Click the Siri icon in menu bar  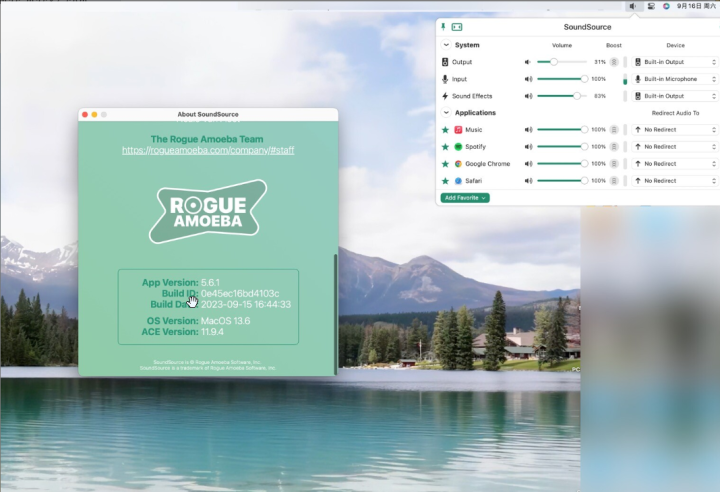[x=666, y=6]
